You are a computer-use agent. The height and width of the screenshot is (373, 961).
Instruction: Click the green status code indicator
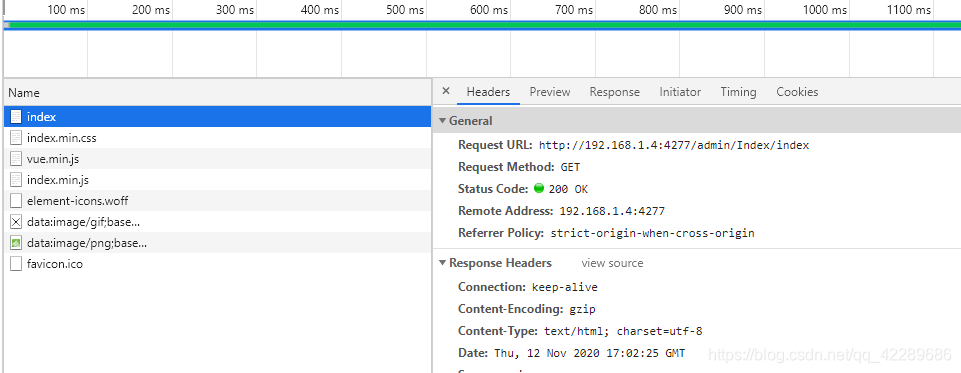[539, 189]
